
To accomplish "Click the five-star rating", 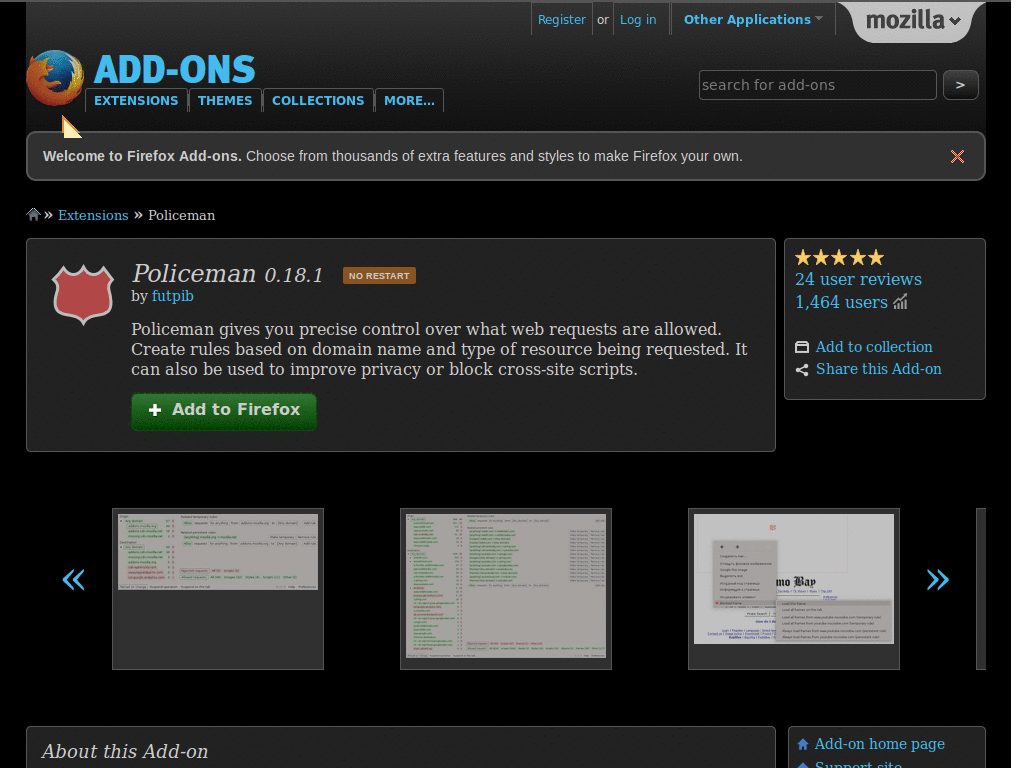I will (839, 258).
